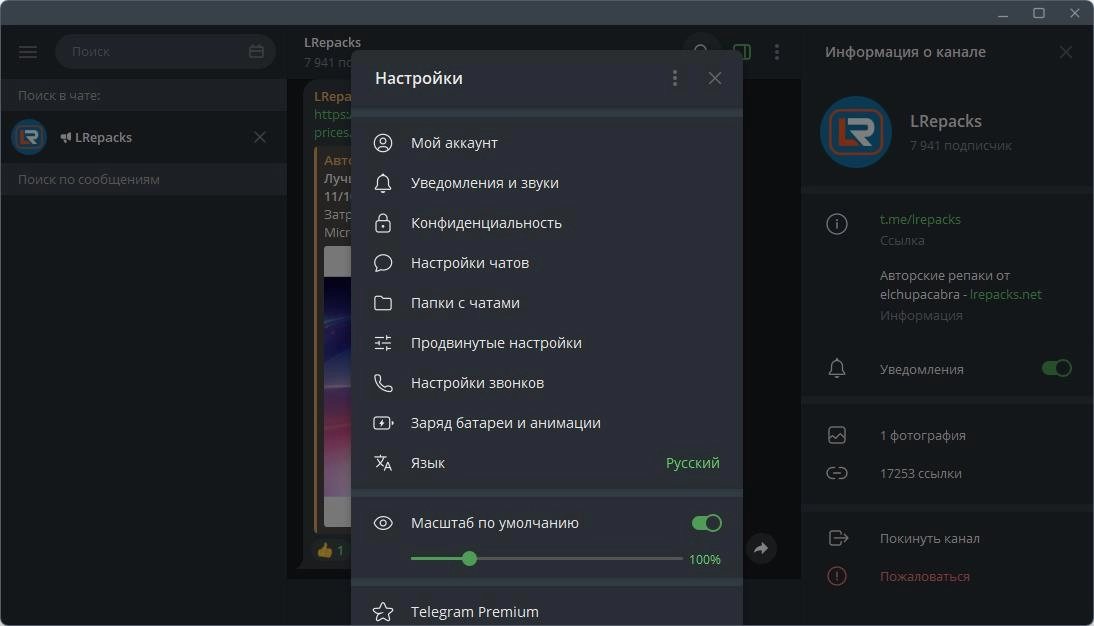
Task: Close the Настройки dialog
Action: click(x=714, y=78)
